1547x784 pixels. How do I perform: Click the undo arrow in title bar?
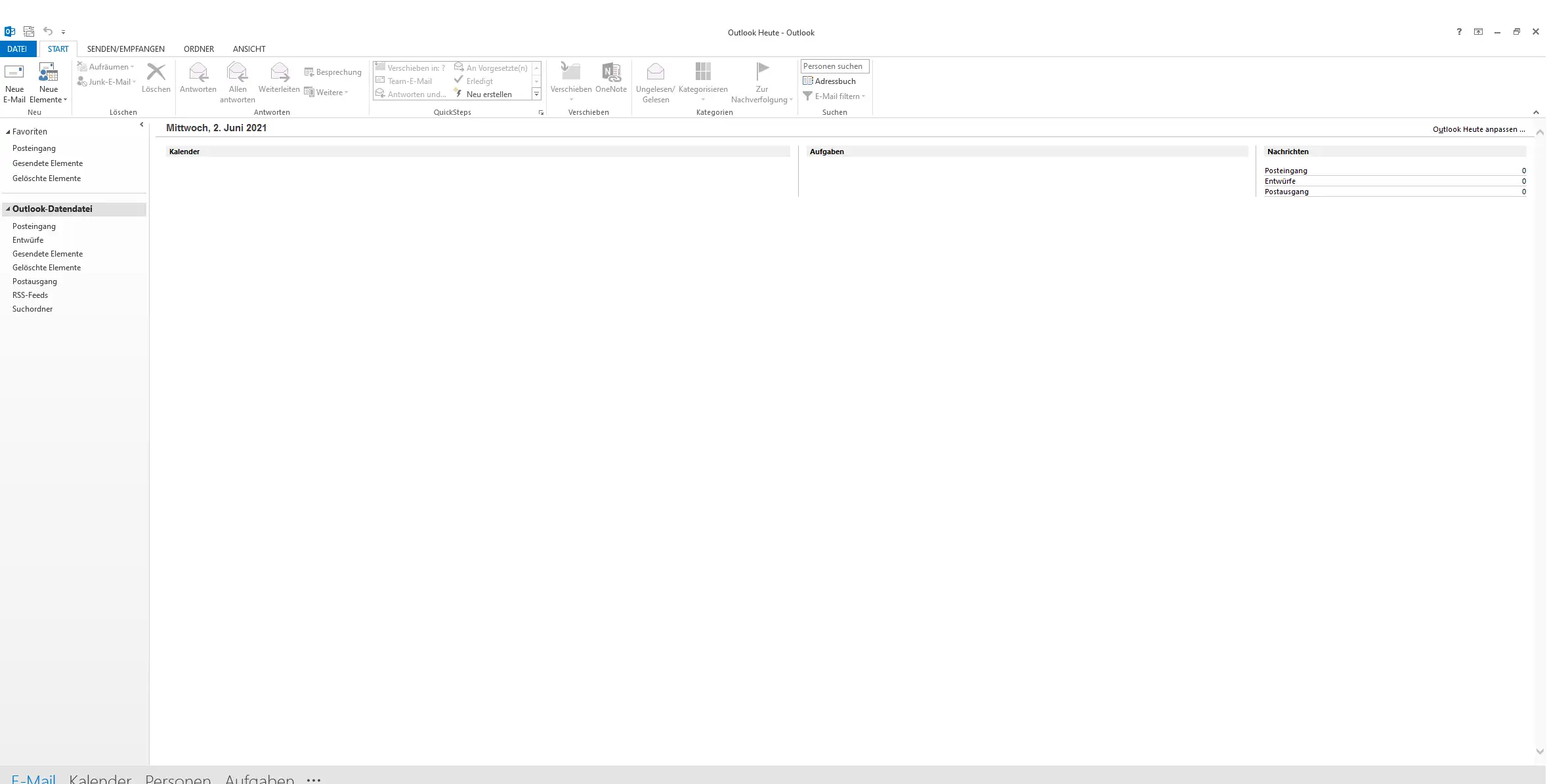pyautogui.click(x=47, y=31)
